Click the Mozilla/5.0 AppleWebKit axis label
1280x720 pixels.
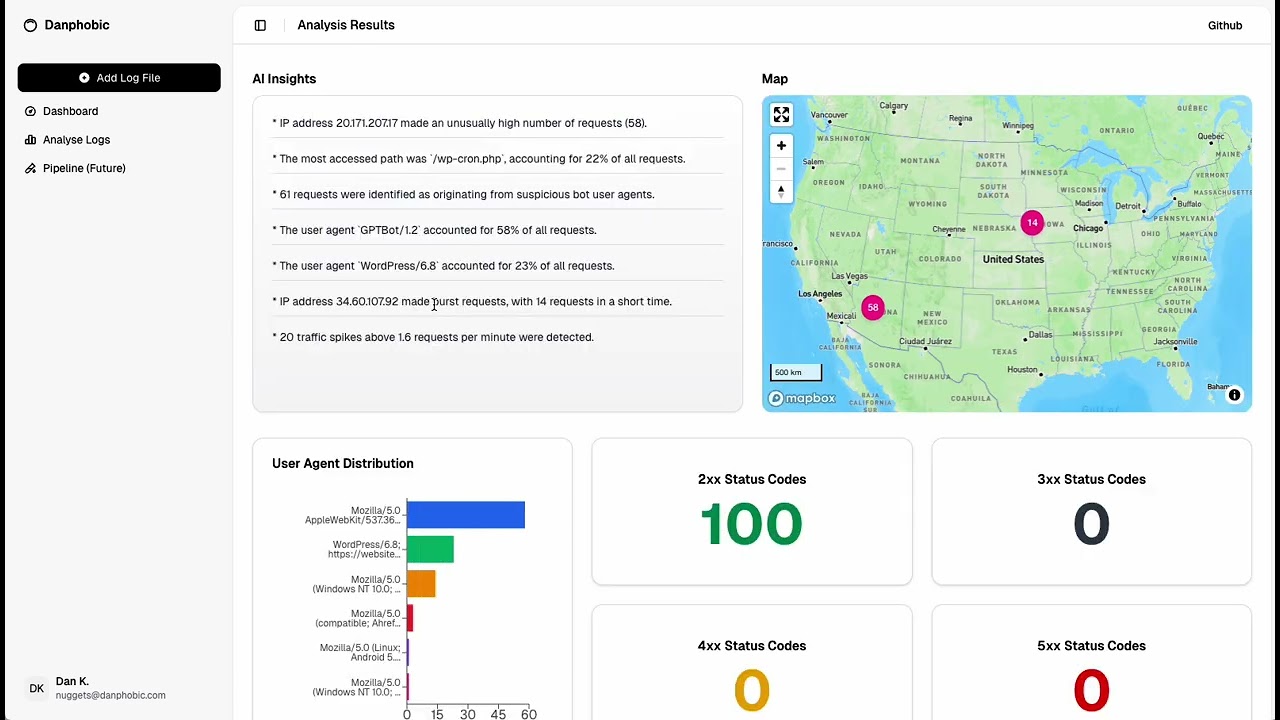352,515
